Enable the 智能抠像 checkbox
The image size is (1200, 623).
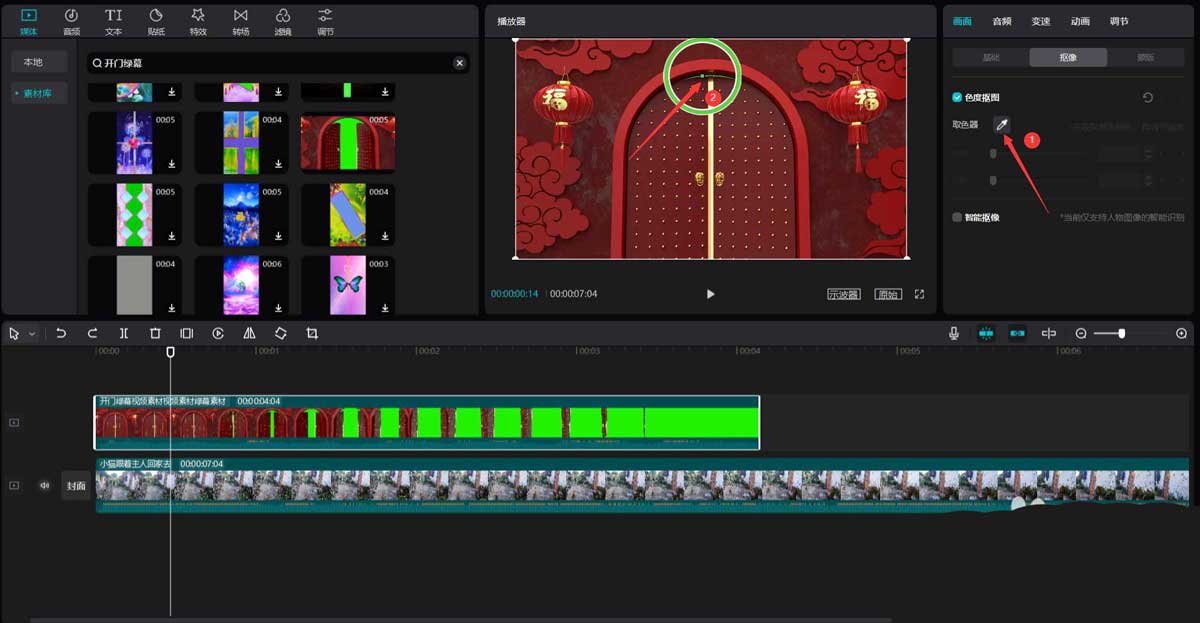(957, 217)
